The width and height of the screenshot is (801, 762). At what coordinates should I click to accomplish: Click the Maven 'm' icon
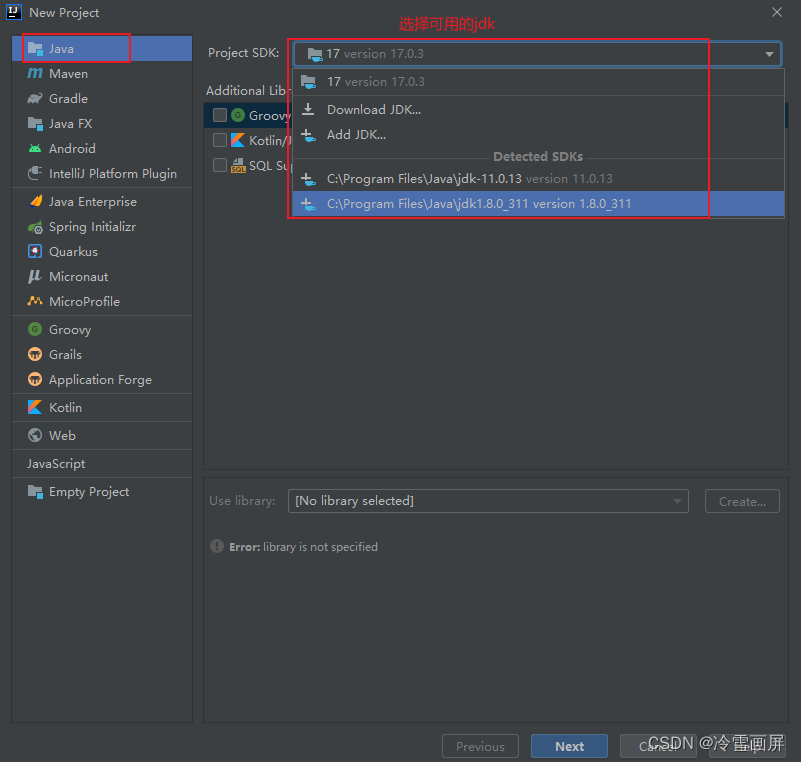pyautogui.click(x=35, y=74)
